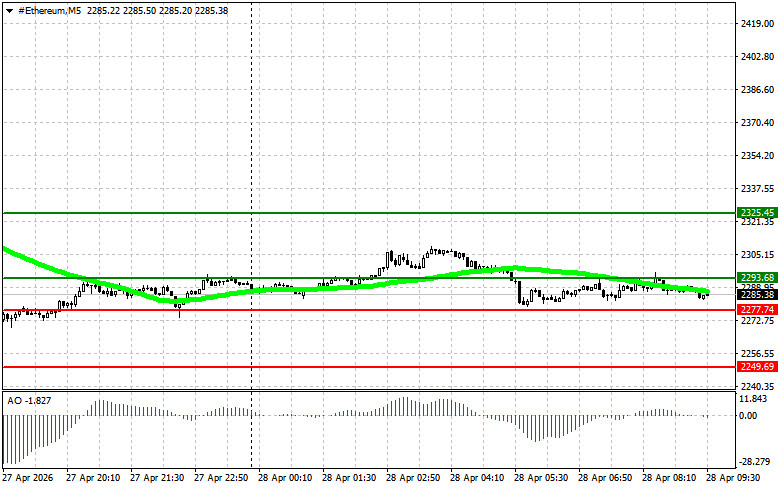Select the 28 Apr 09:30 time label
The height and width of the screenshot is (489, 781).
pyautogui.click(x=733, y=478)
